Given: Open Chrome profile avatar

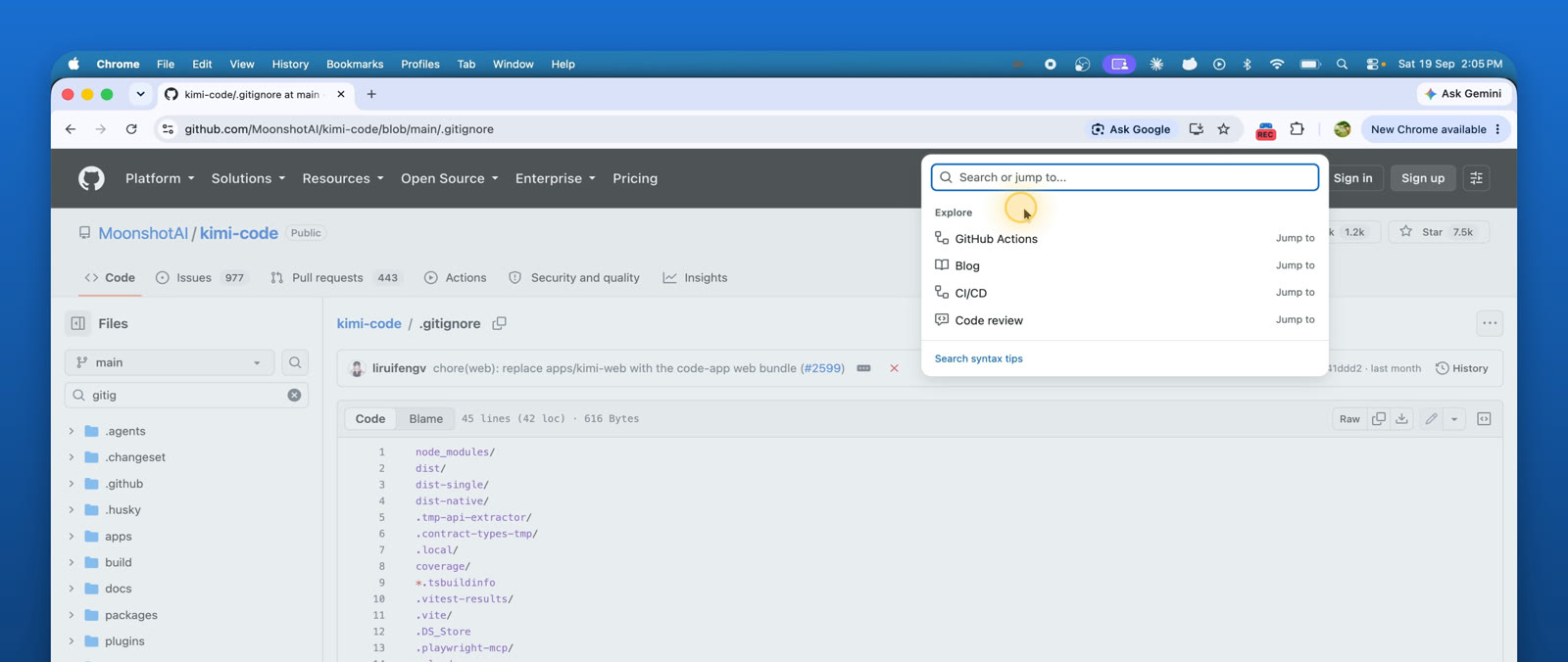Looking at the screenshot, I should (1343, 129).
